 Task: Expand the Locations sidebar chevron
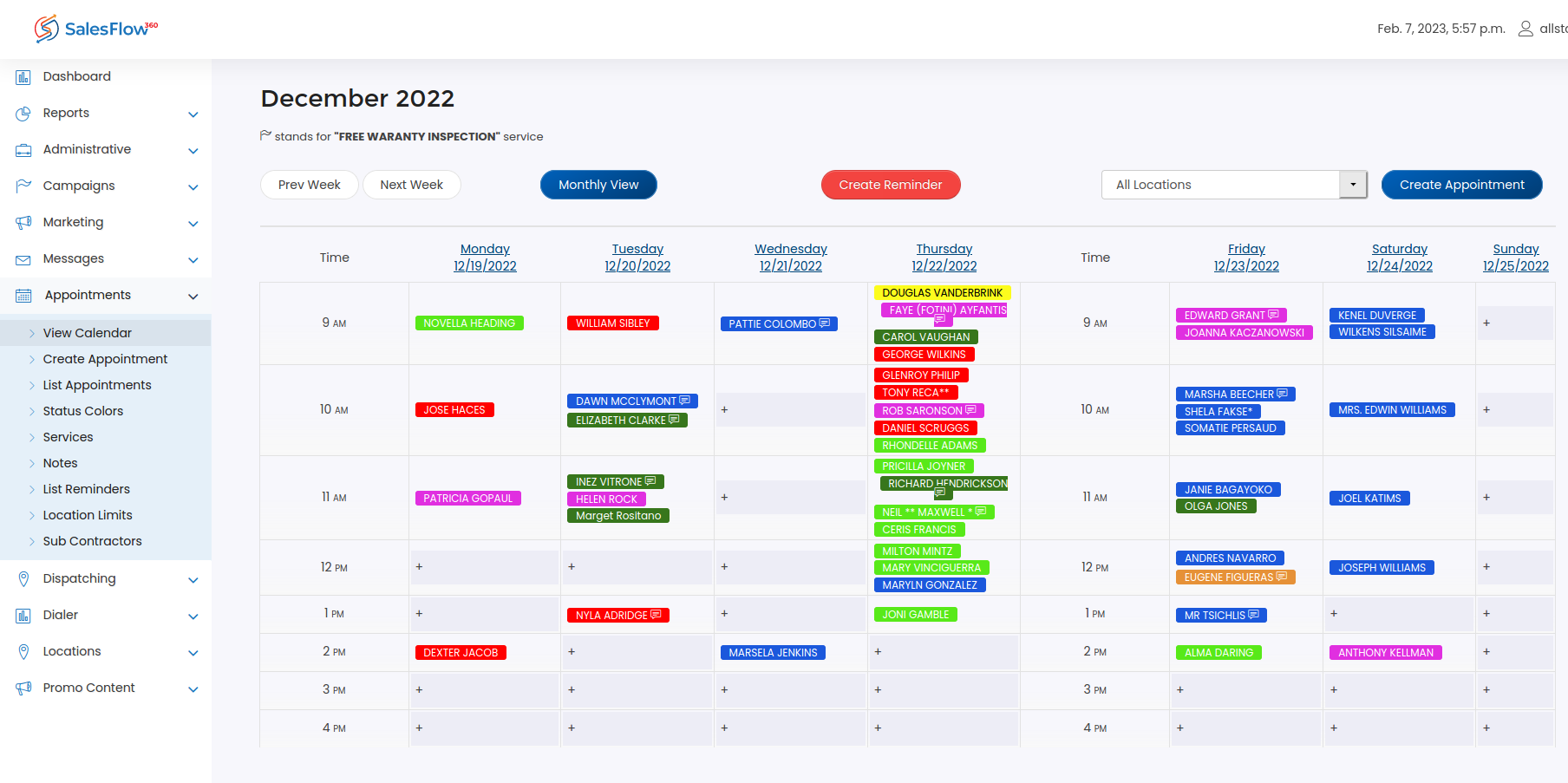(x=193, y=653)
